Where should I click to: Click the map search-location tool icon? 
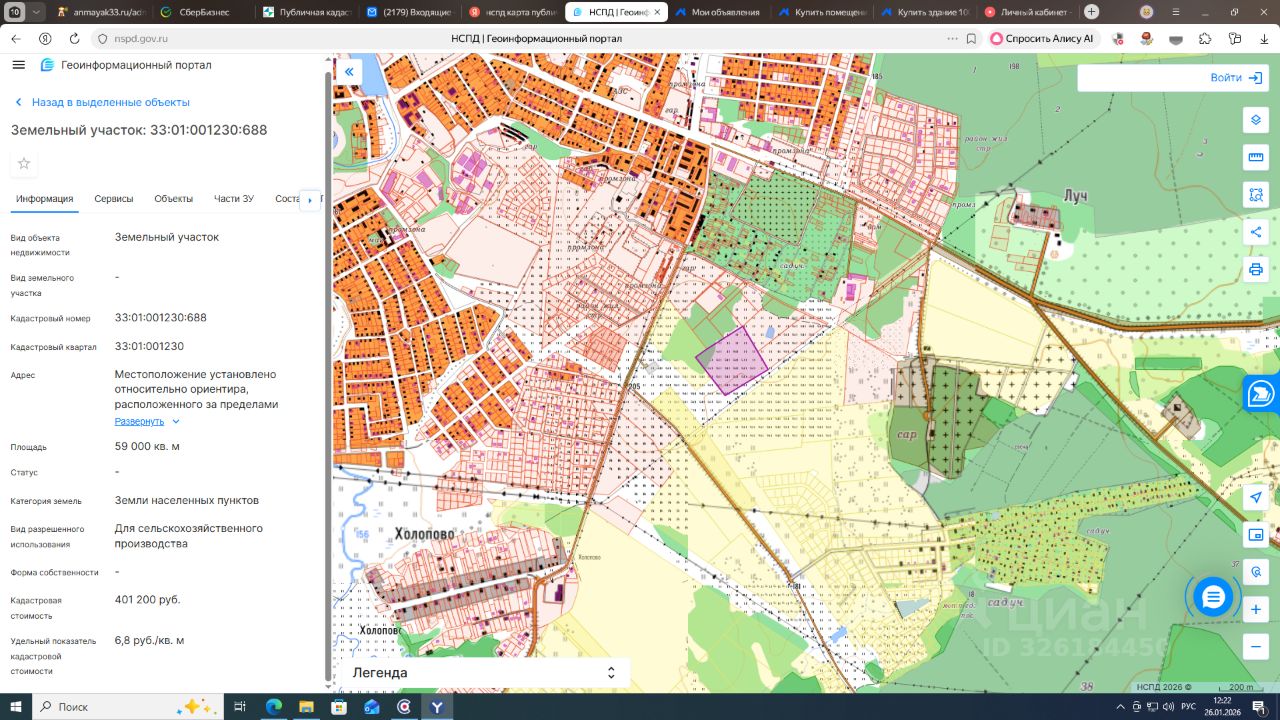(x=1256, y=572)
